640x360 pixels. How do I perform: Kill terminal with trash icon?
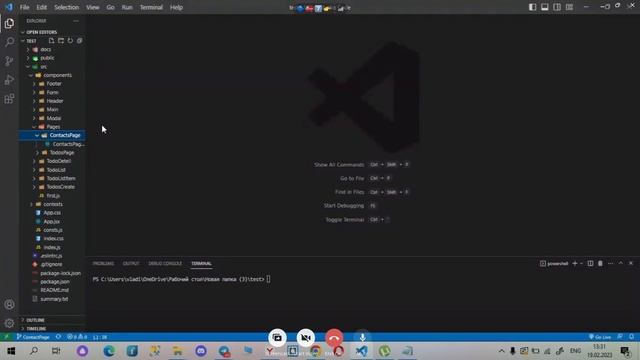point(600,264)
